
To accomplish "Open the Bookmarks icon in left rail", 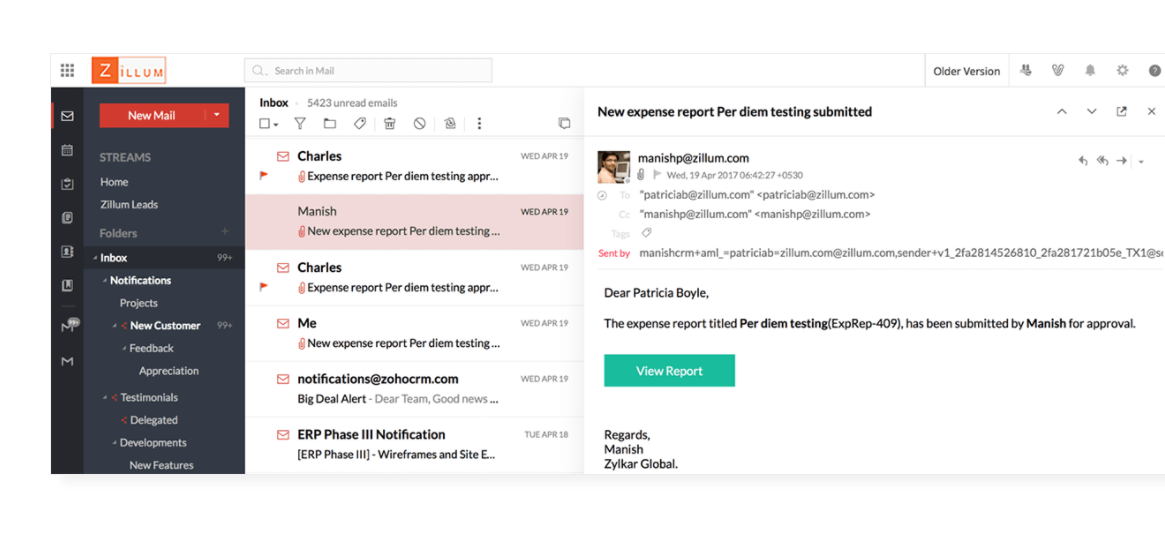I will pyautogui.click(x=68, y=286).
